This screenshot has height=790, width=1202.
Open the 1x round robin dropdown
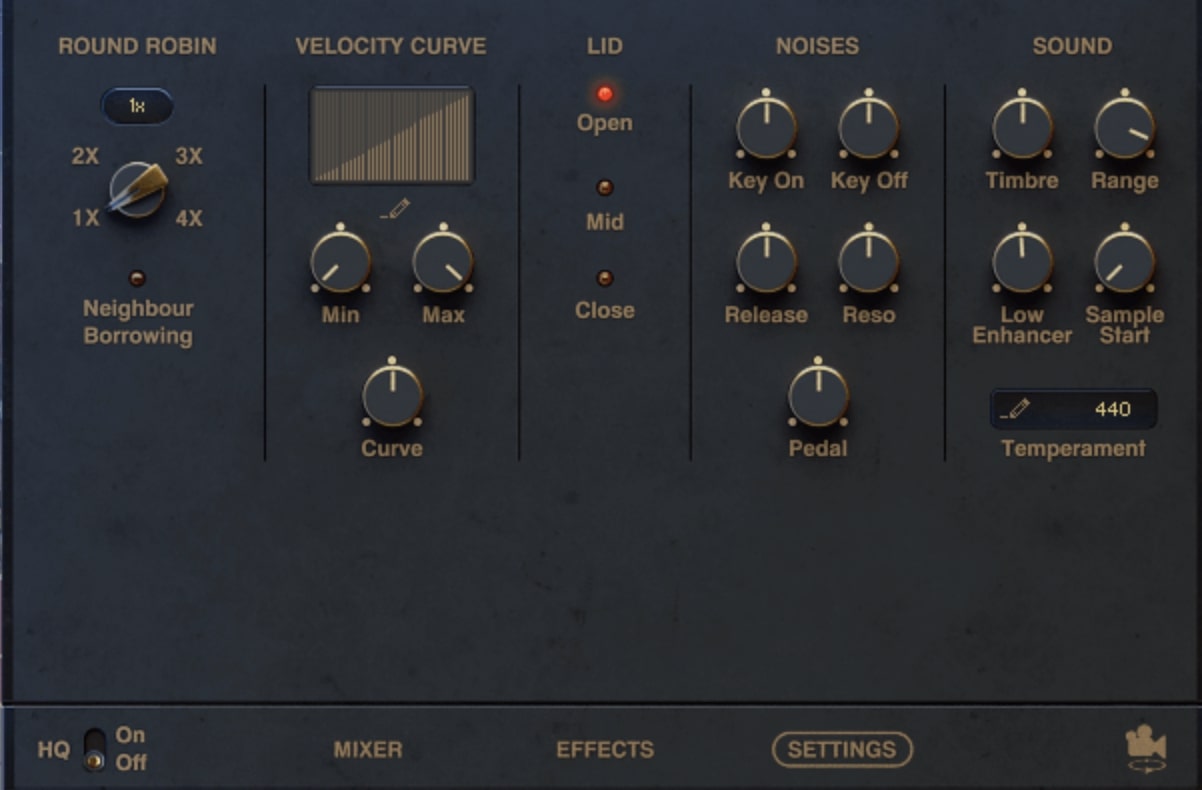click(137, 106)
